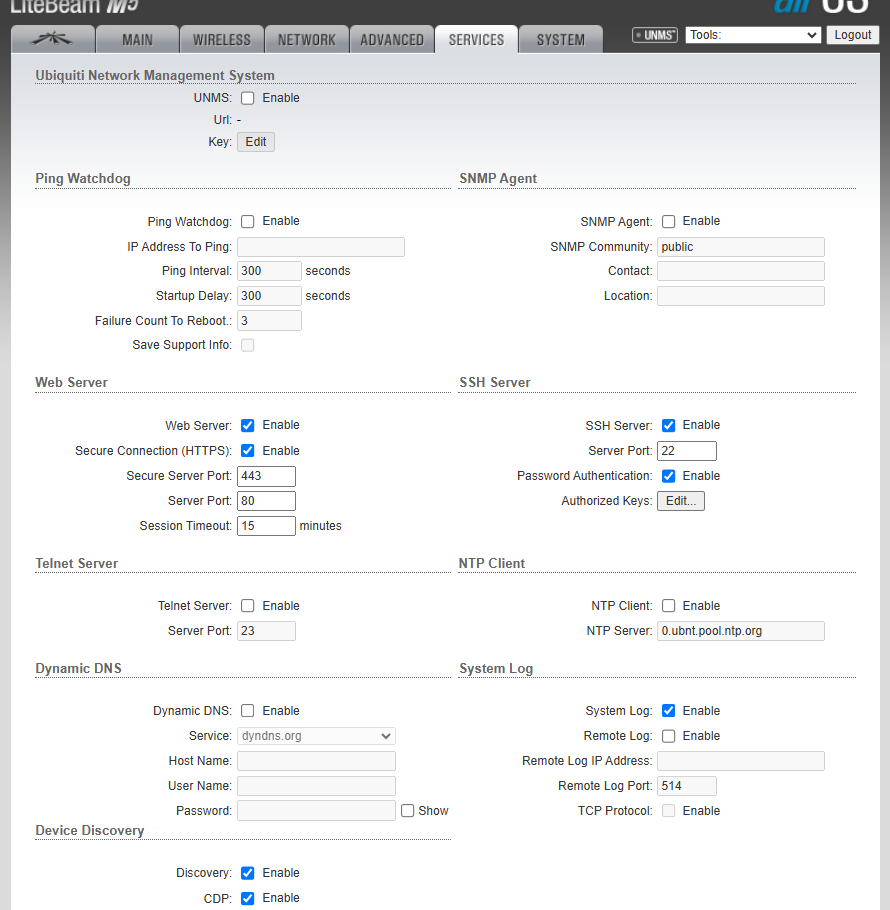The image size is (890, 910).
Task: Uncheck SSH Server Enable checkbox
Action: coord(668,425)
